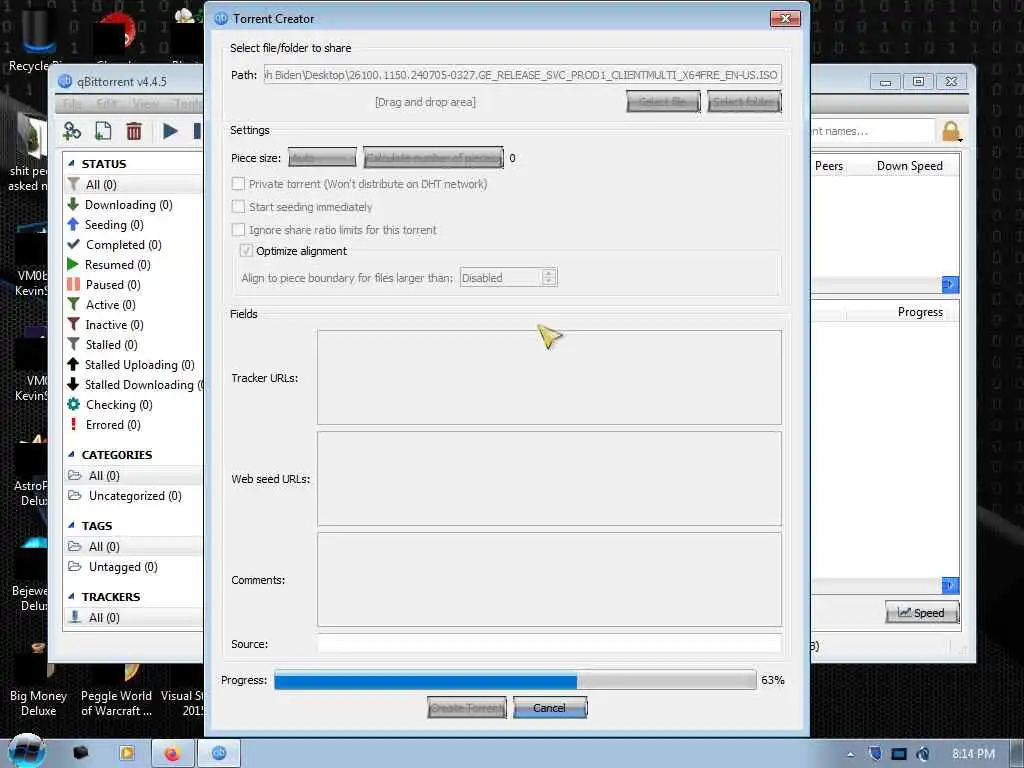Collapse the TRACKERS section
Screen dimensions: 1024x768
click(x=71, y=597)
